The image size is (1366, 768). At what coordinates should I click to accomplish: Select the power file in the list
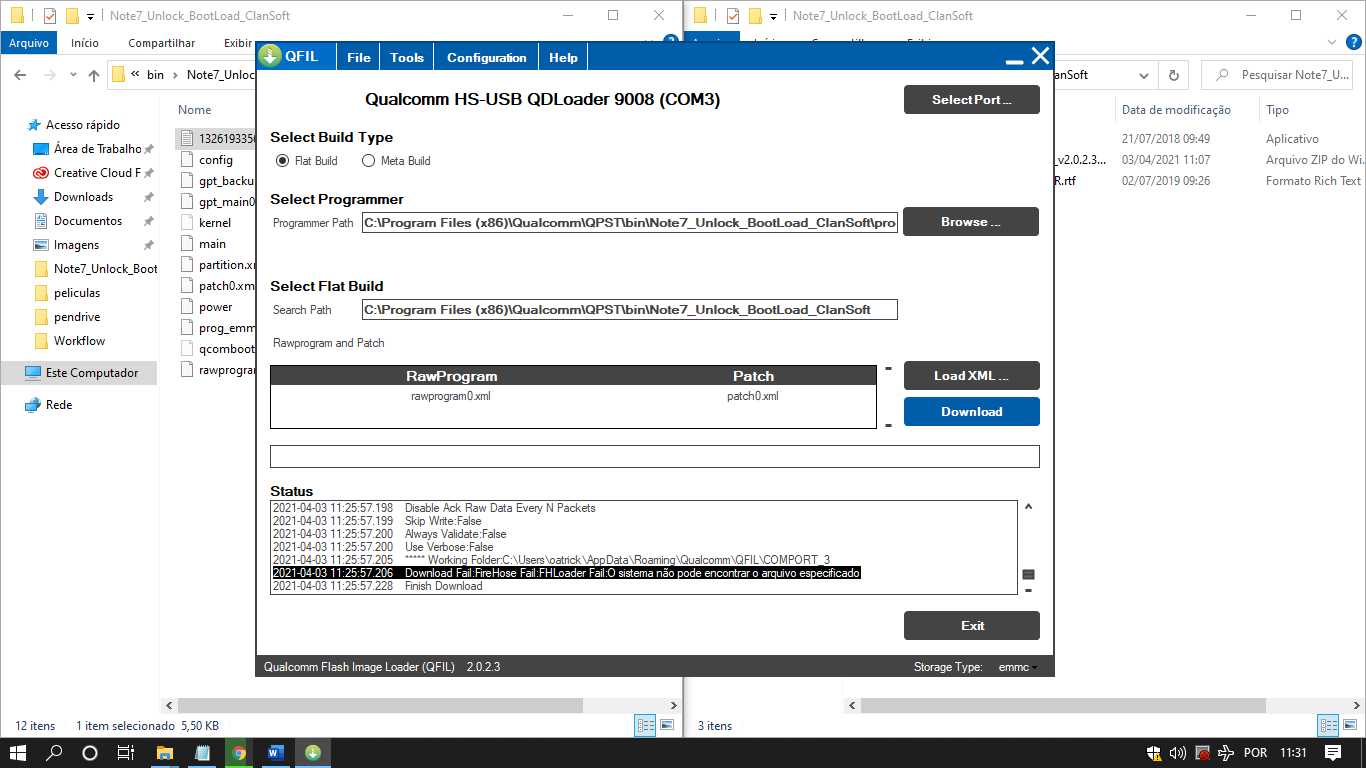point(215,307)
